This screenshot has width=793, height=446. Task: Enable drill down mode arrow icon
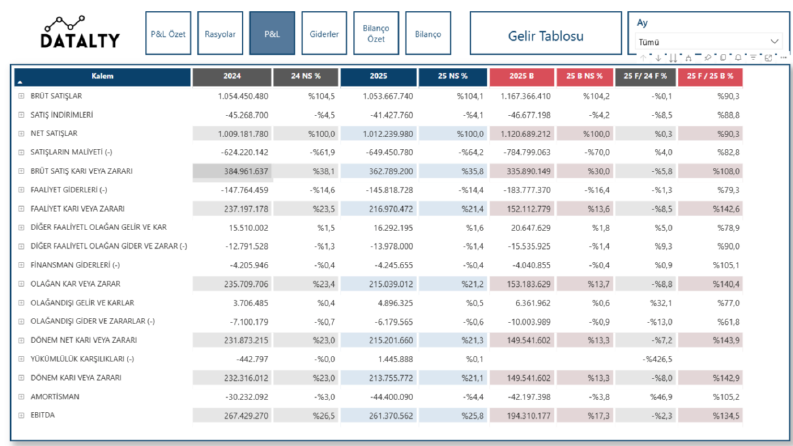coord(658,58)
